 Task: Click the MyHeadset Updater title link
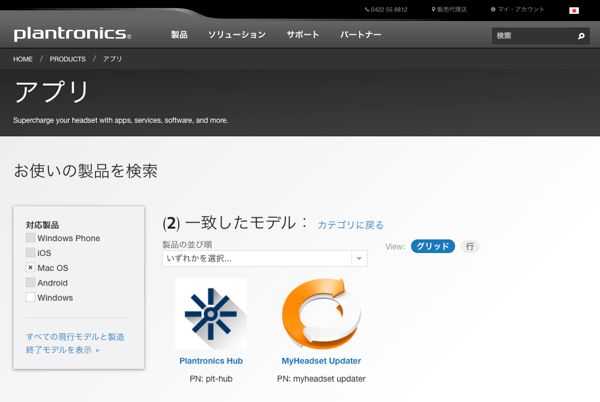321,361
